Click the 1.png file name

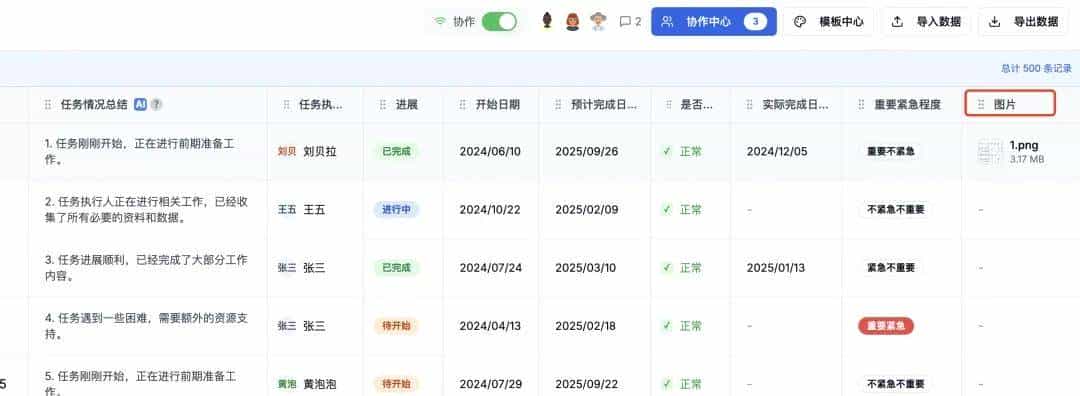[x=1024, y=145]
